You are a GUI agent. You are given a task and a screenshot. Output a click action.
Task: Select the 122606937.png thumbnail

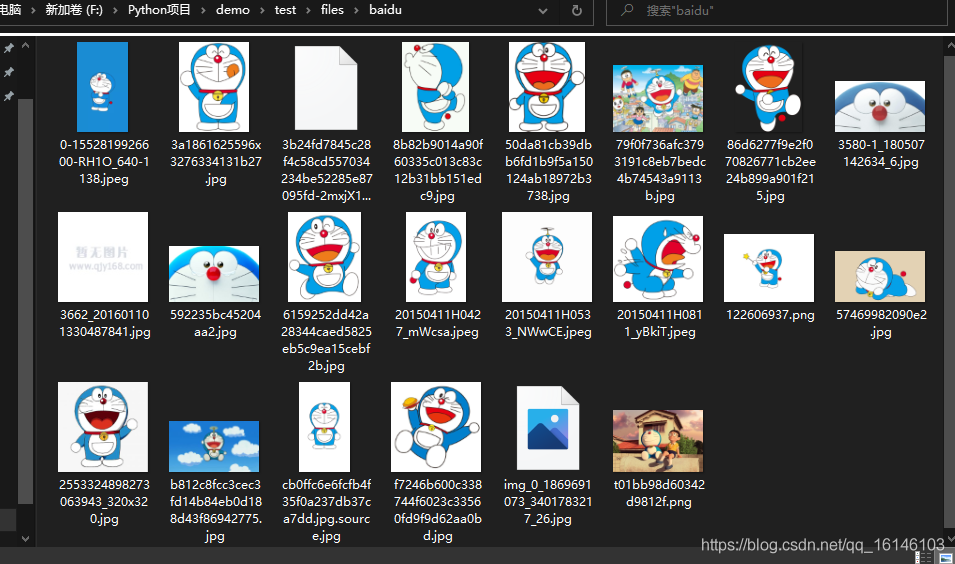pos(769,267)
